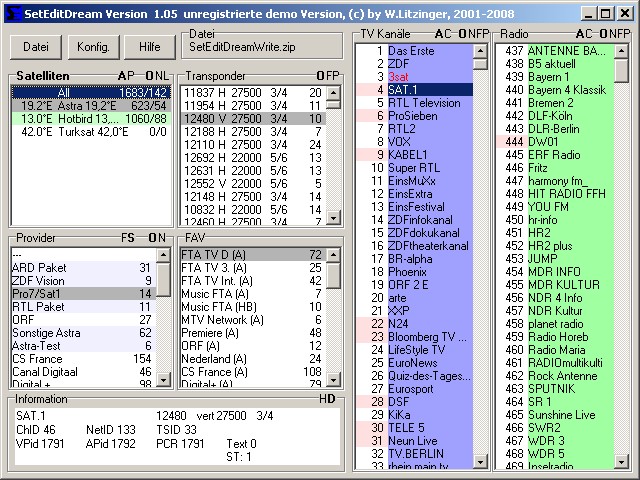Select FTA TV Int. (A) favourites list

click(x=253, y=281)
